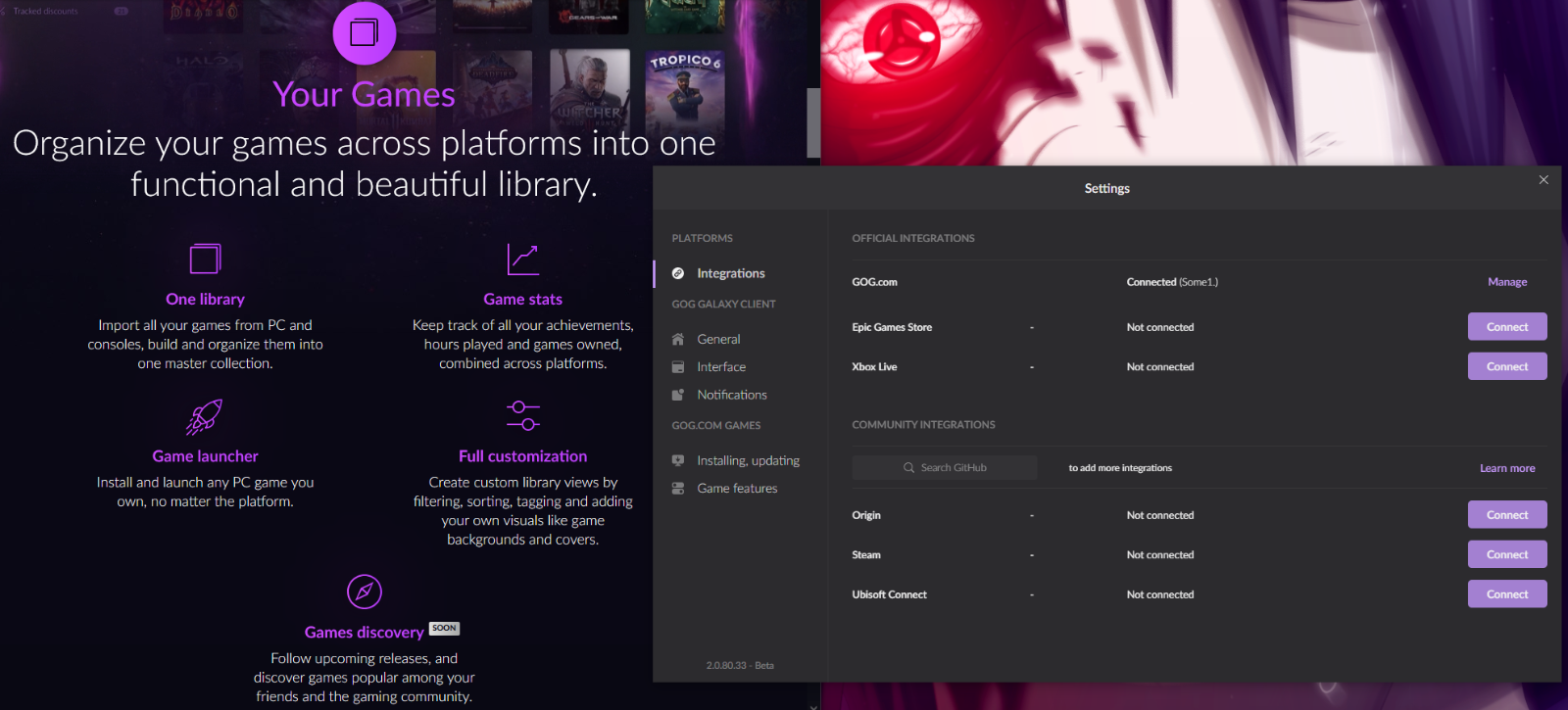Viewport: 1568px width, 710px height.
Task: Click the Game launcher heading
Action: click(205, 456)
